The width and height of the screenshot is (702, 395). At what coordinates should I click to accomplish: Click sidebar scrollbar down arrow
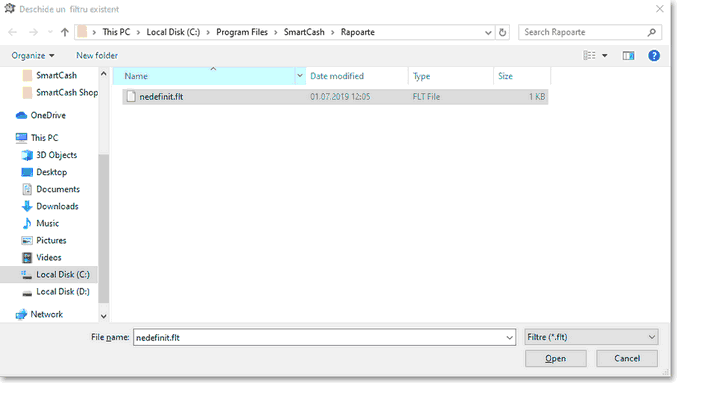(103, 316)
